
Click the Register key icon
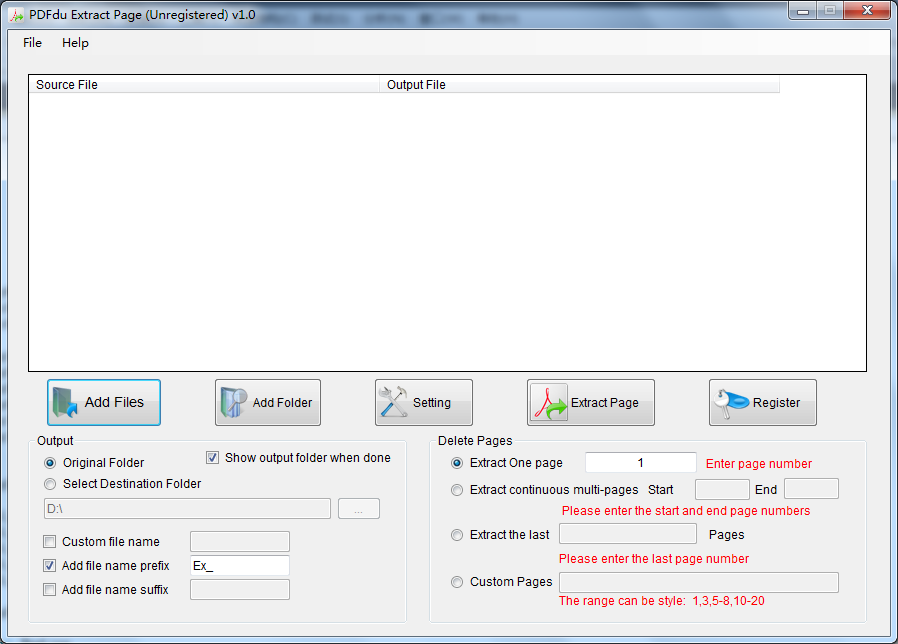[731, 403]
